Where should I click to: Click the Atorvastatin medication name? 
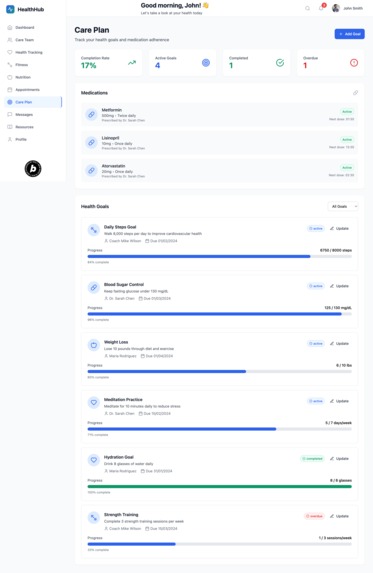[113, 166]
